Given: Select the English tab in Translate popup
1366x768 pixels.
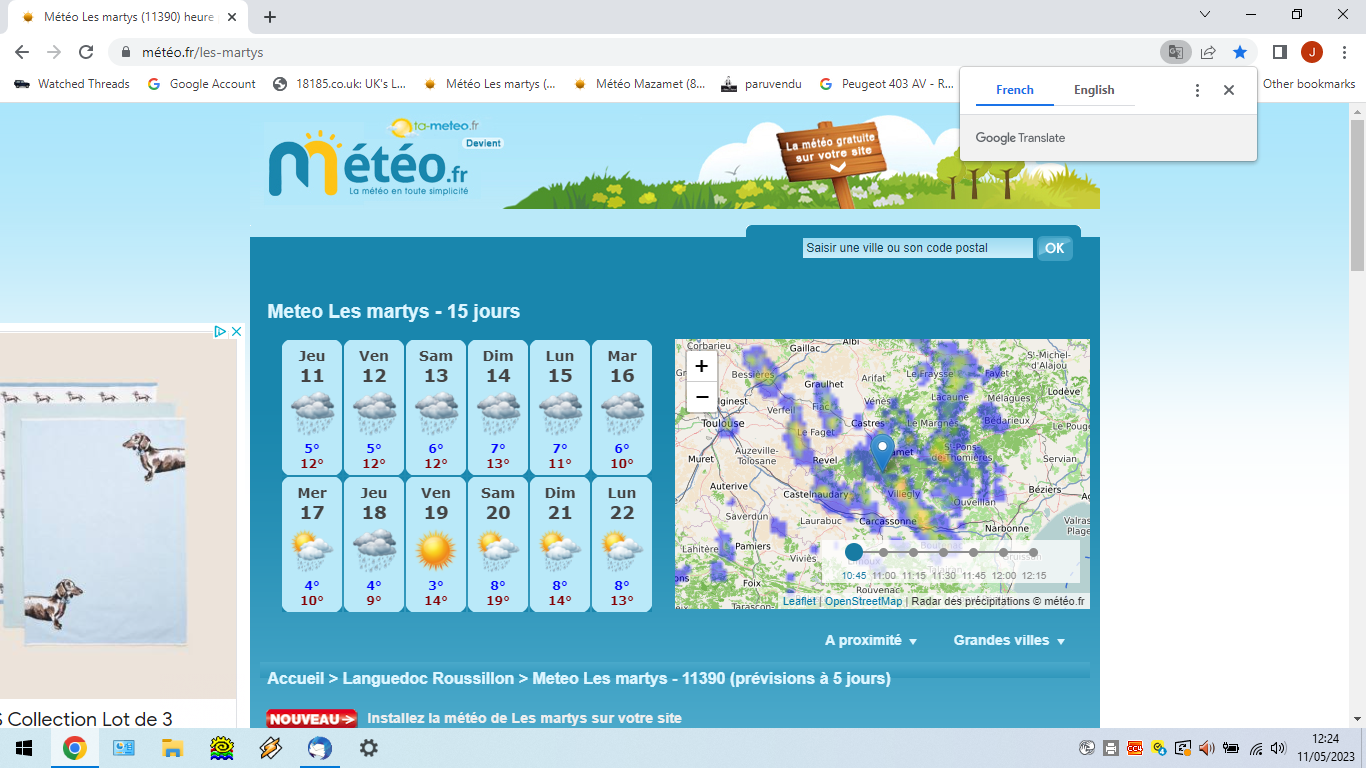Looking at the screenshot, I should pos(1094,90).
